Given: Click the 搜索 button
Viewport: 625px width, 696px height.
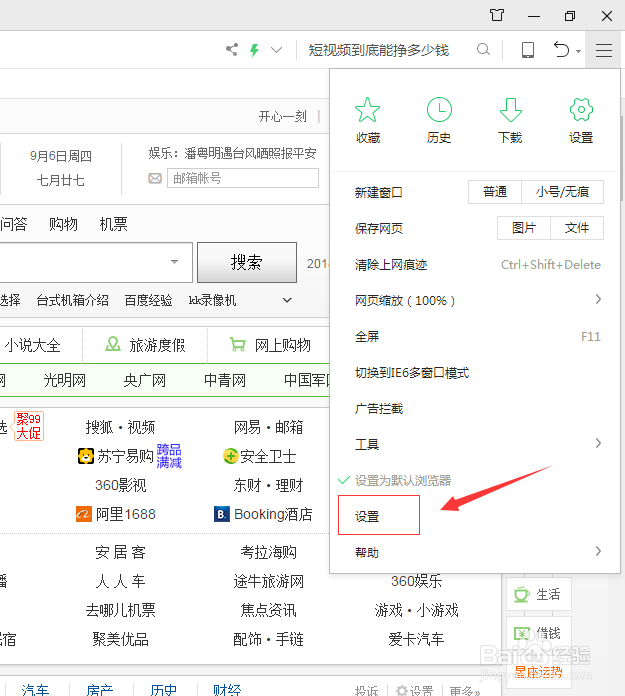Looking at the screenshot, I should click(x=247, y=262).
